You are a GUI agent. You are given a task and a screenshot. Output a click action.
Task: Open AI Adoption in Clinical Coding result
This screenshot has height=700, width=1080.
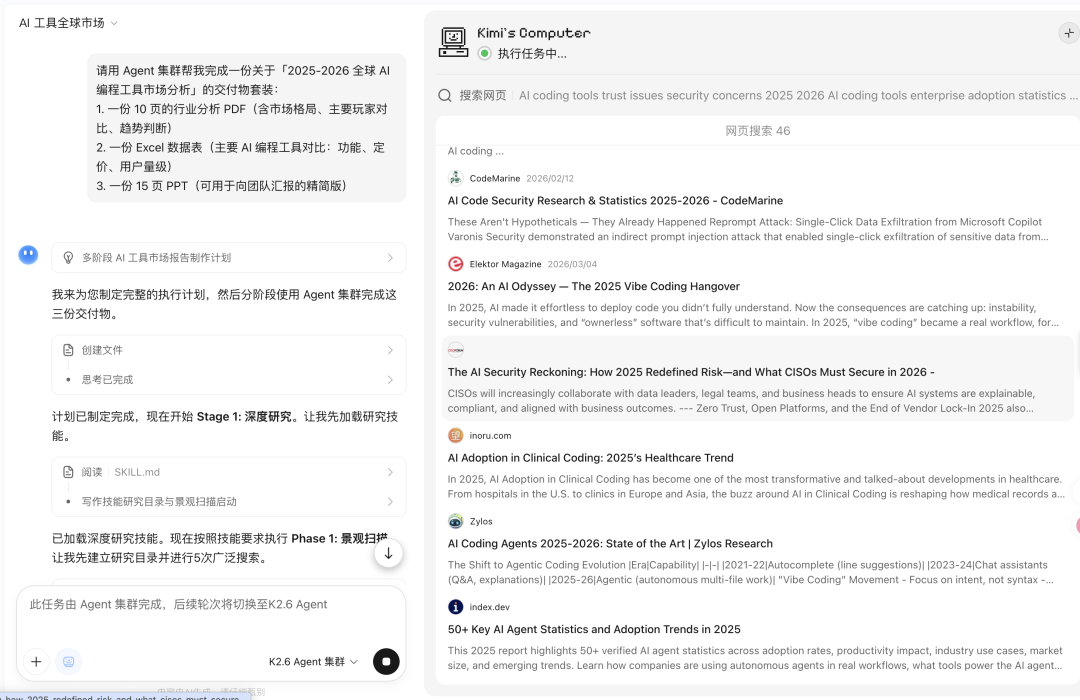(590, 457)
